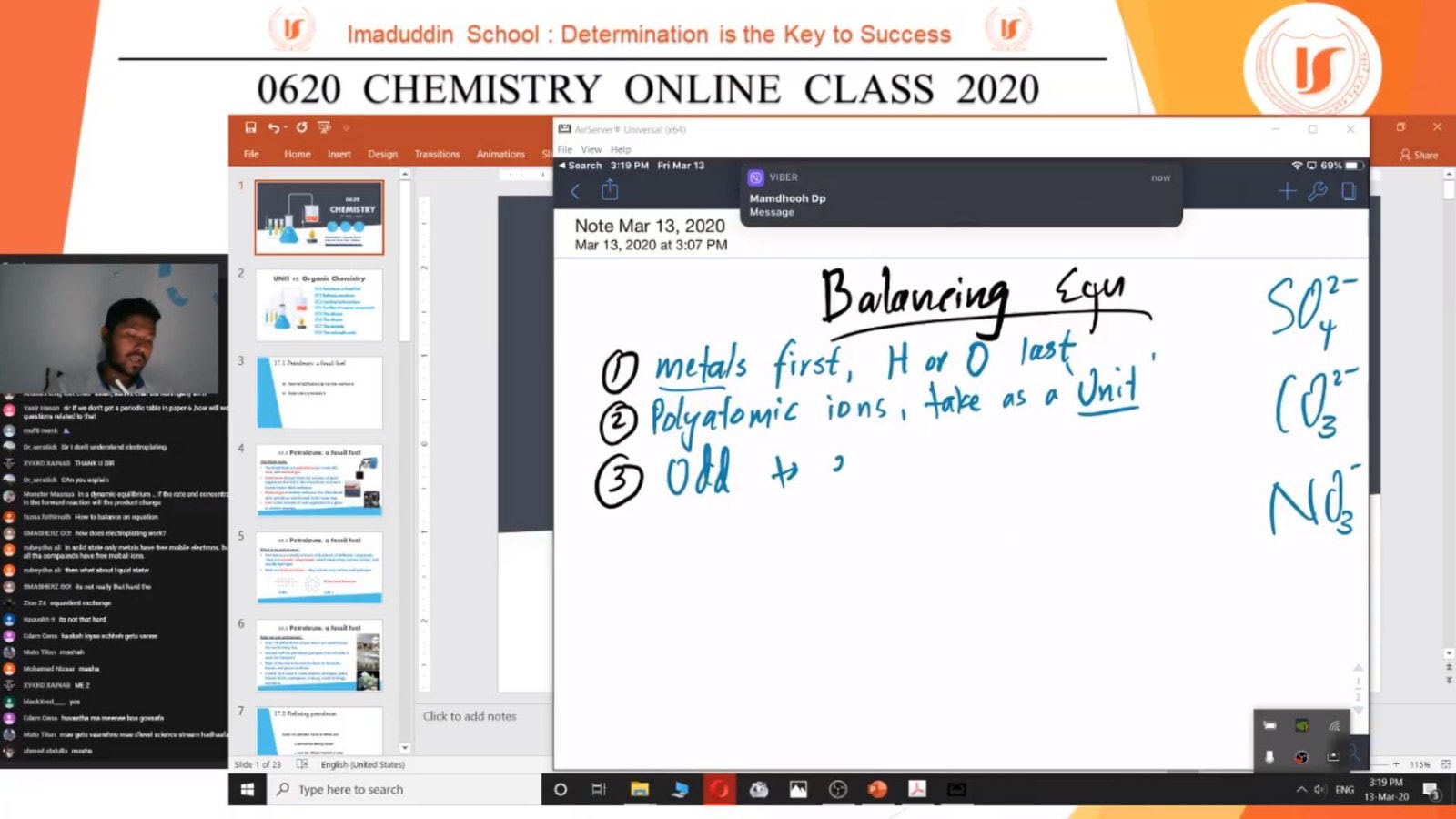Tap the back chevron in the notes app

(575, 191)
